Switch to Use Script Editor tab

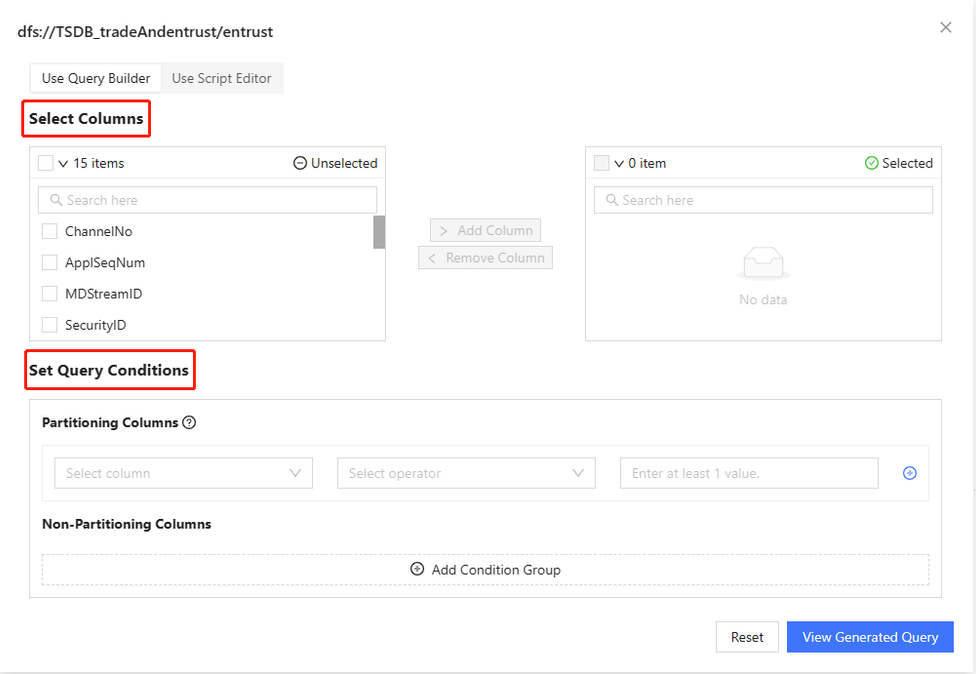point(221,78)
